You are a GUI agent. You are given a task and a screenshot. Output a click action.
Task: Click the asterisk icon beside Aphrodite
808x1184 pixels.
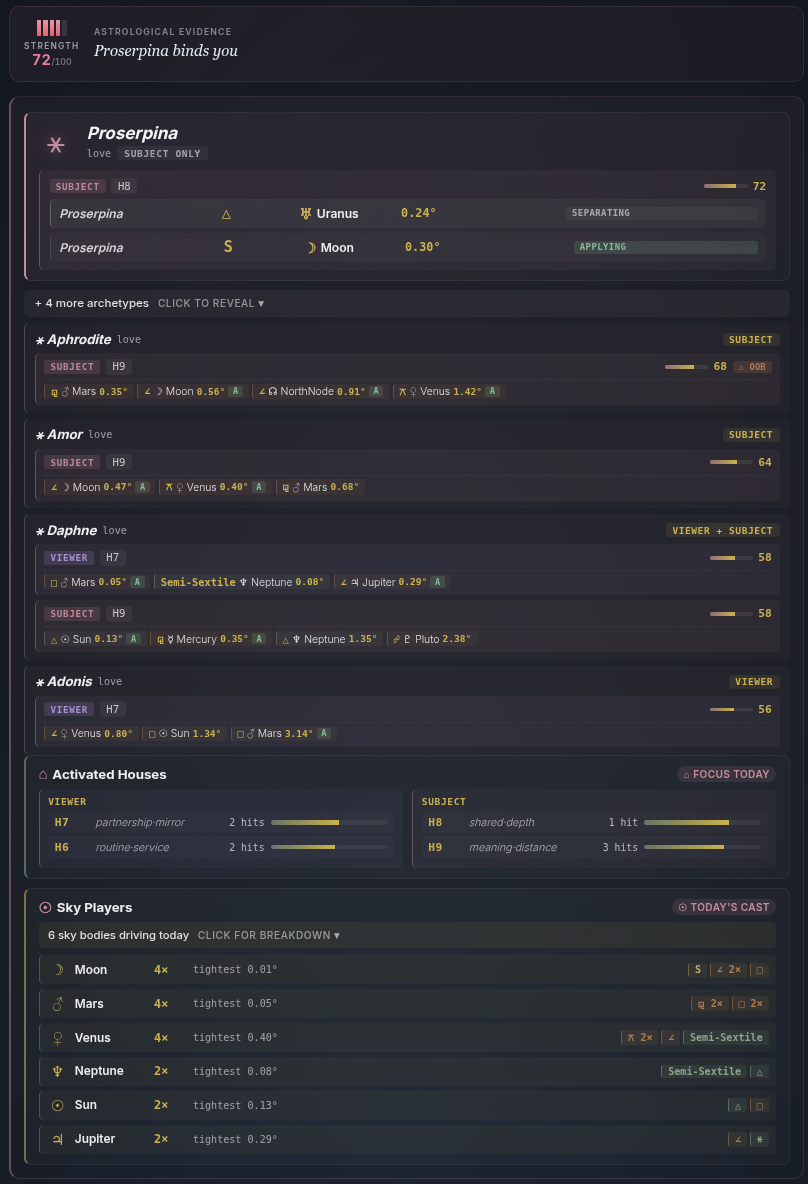click(x=40, y=341)
